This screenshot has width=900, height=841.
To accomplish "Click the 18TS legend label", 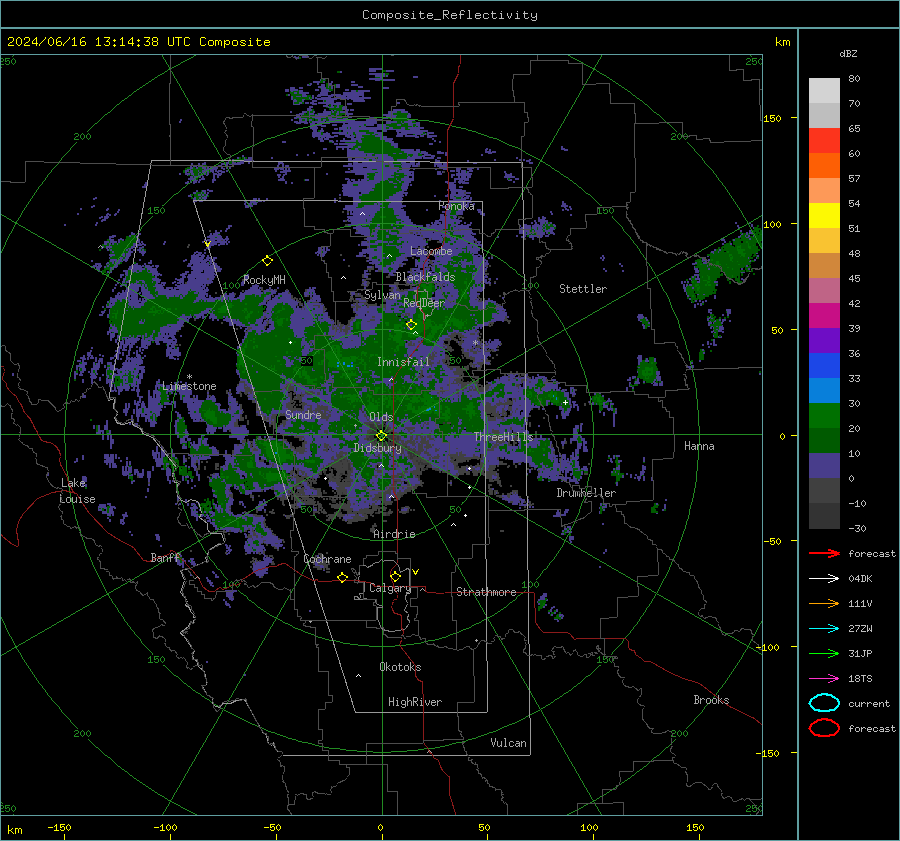I will [860, 679].
